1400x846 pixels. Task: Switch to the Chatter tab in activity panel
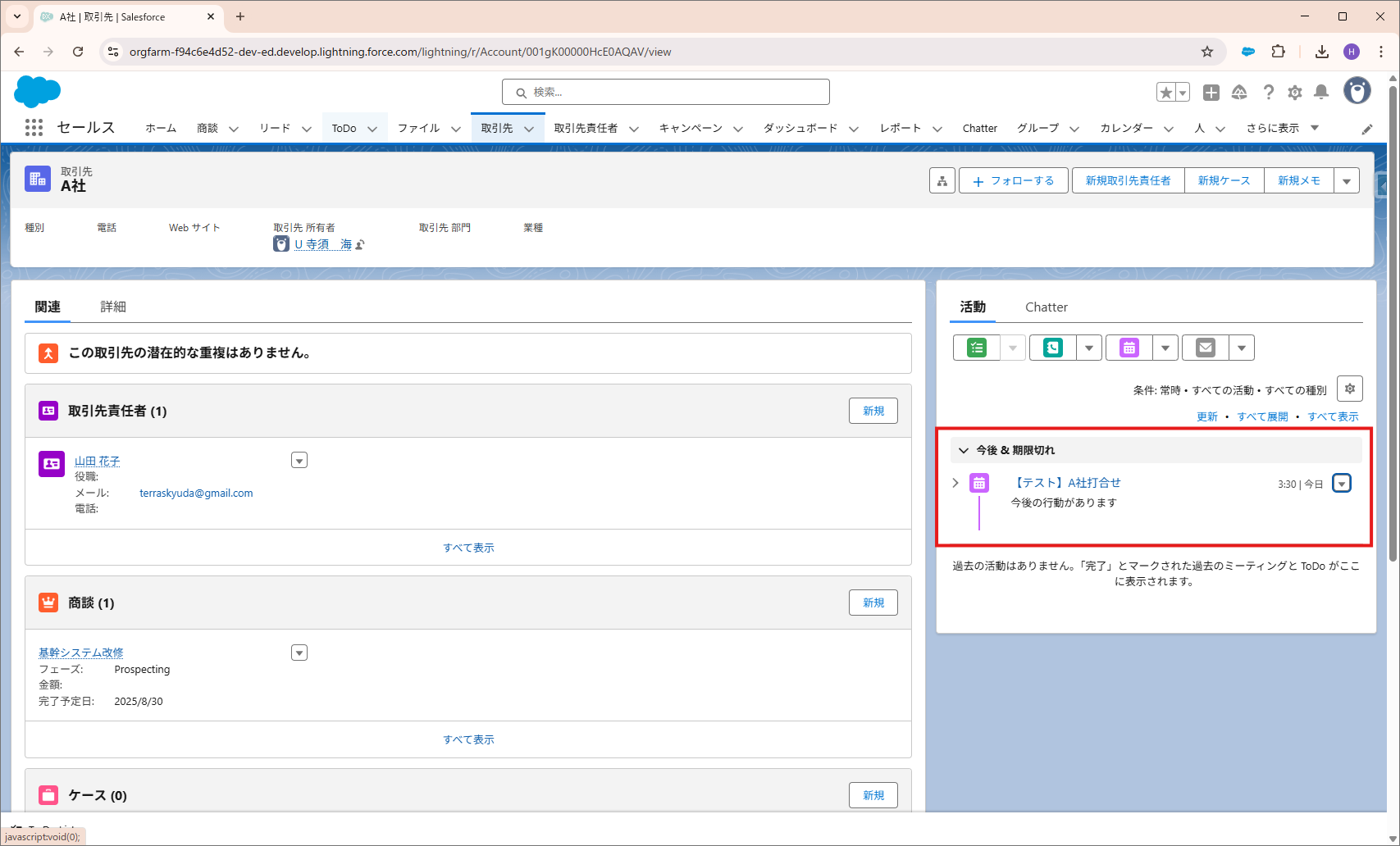(1047, 307)
